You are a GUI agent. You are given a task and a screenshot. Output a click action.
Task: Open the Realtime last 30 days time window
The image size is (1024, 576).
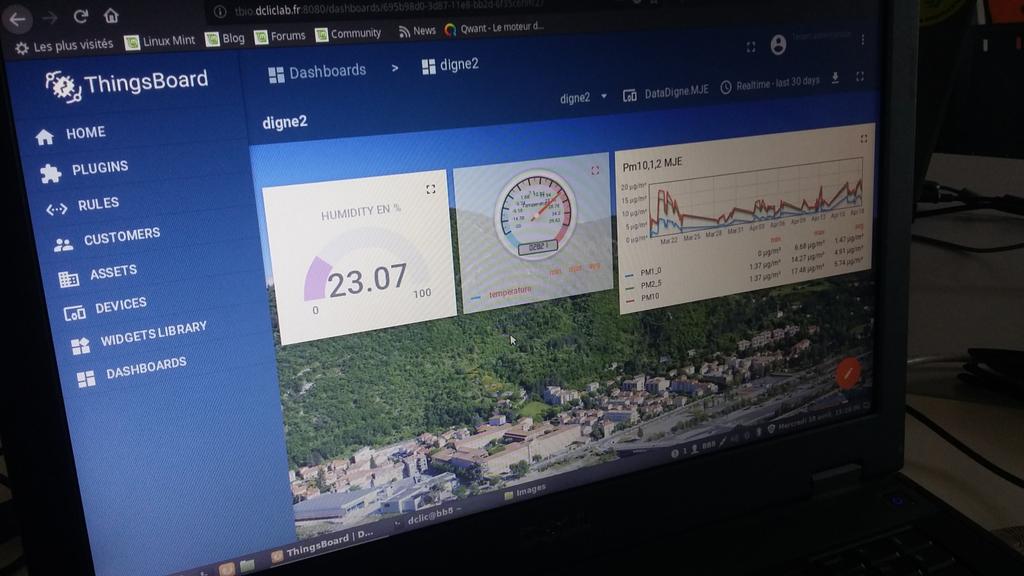pyautogui.click(x=770, y=84)
